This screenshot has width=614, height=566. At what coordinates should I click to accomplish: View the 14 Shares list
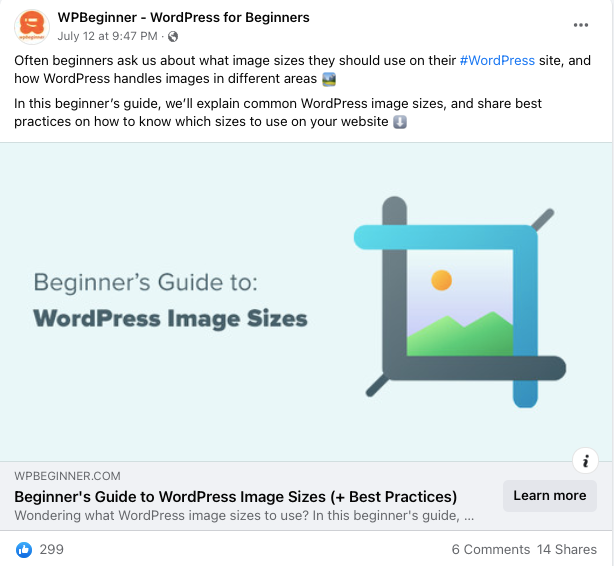567,550
